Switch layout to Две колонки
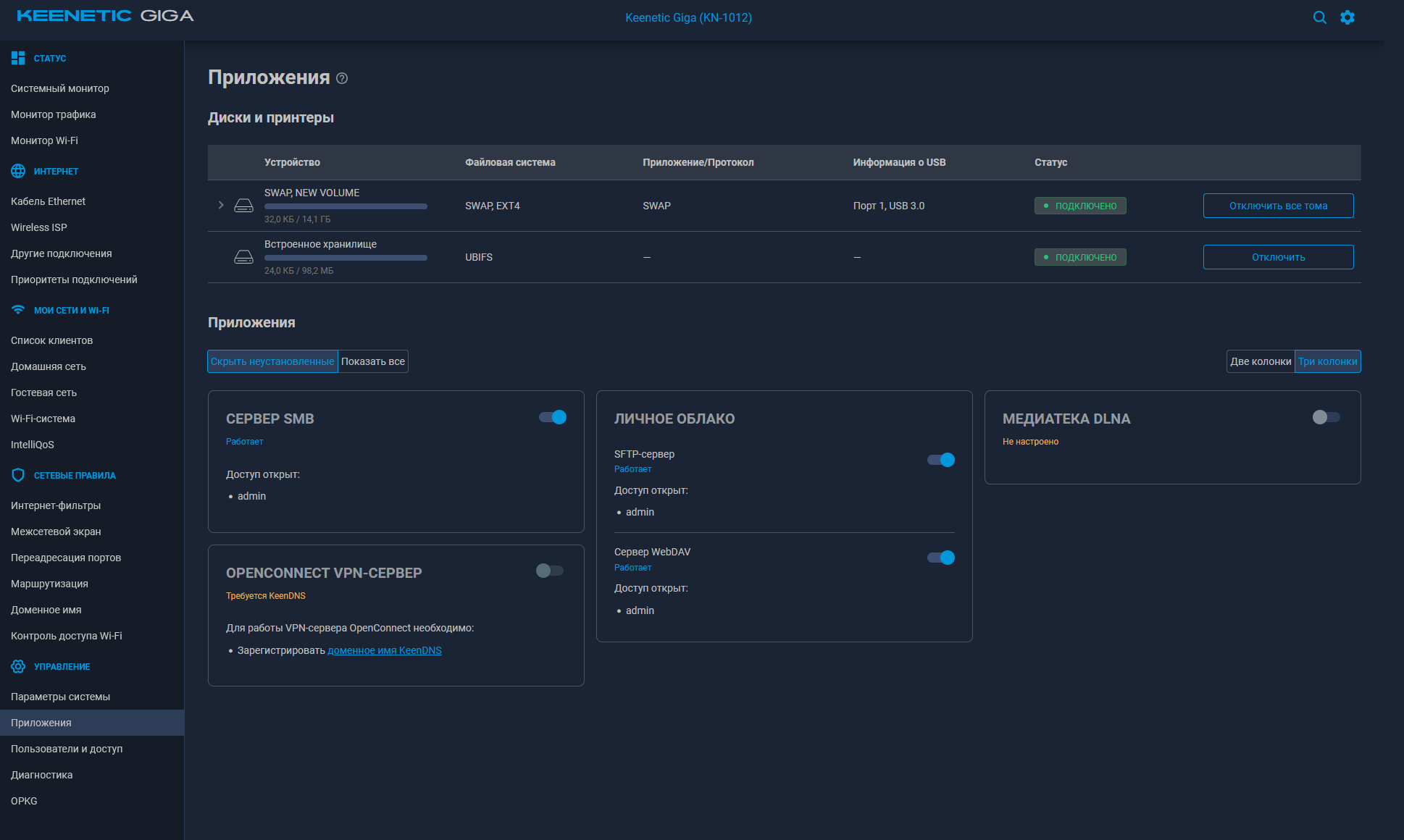1404x840 pixels. point(1260,361)
